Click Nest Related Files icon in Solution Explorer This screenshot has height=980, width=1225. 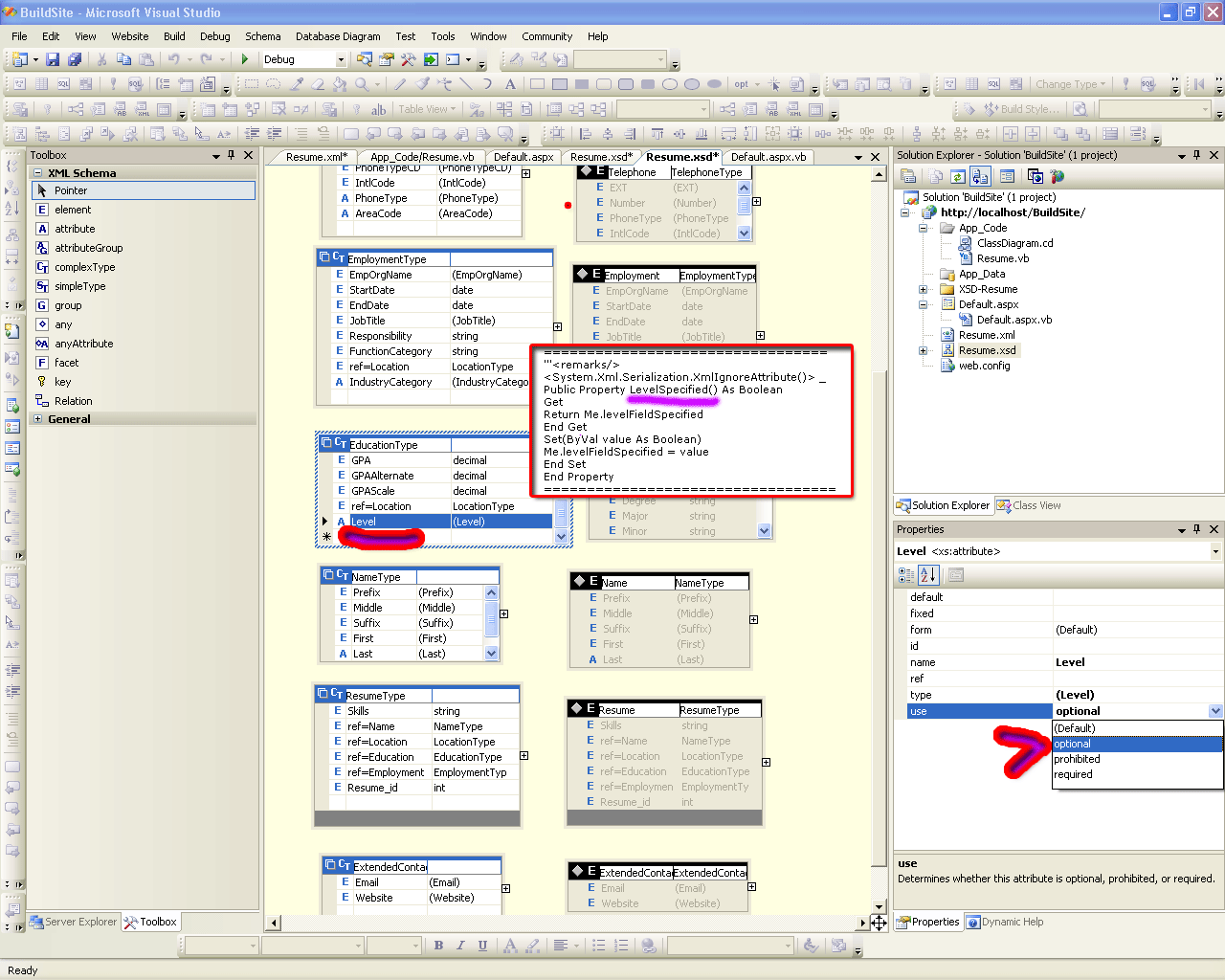[980, 176]
